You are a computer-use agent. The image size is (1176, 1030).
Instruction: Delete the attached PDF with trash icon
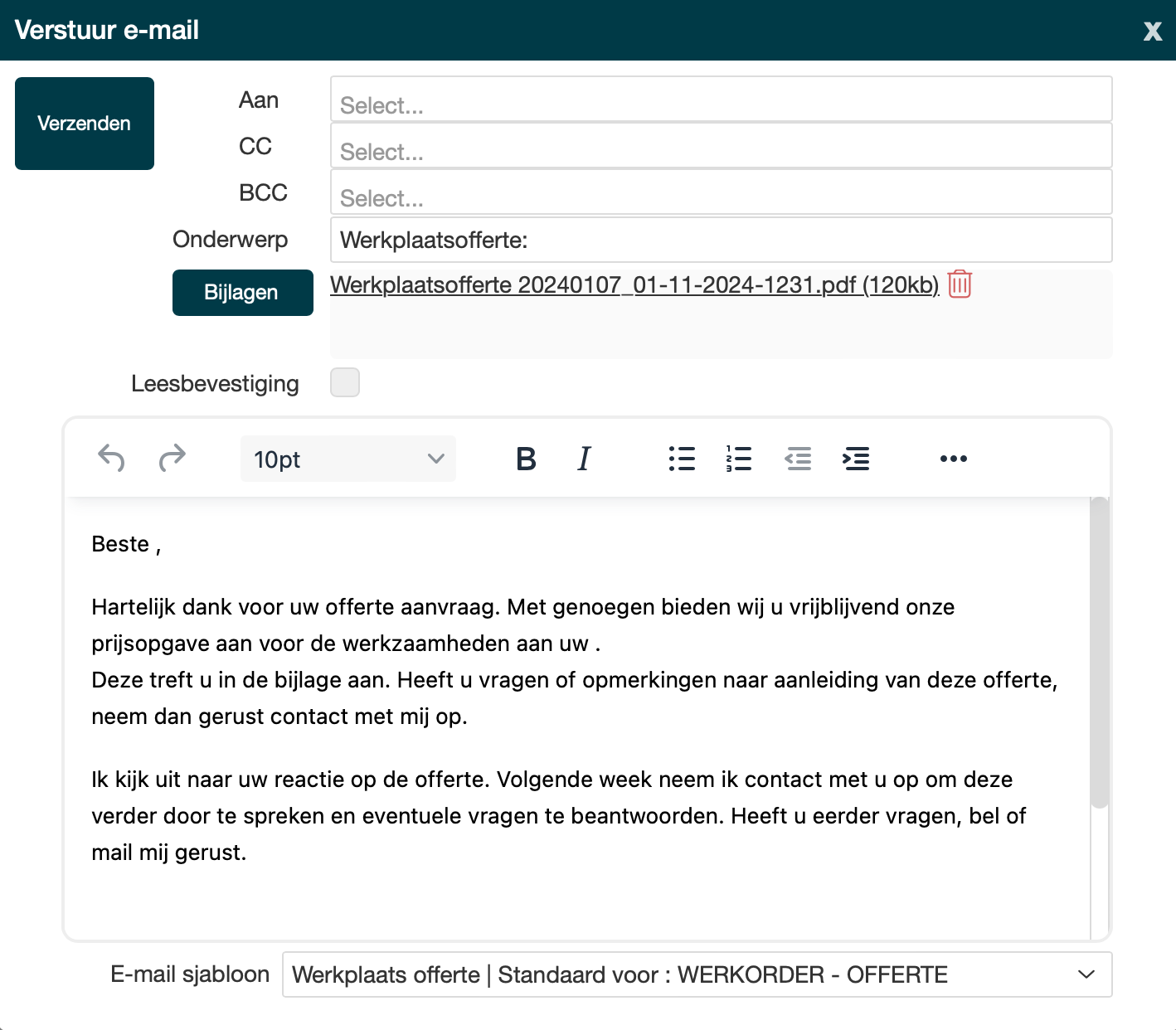click(x=960, y=284)
